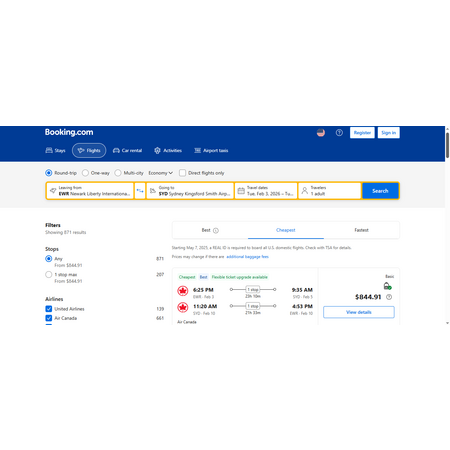The height and width of the screenshot is (450, 450).
Task: Click the Air Canada logo on 11:20 AM flight
Action: coord(183,307)
